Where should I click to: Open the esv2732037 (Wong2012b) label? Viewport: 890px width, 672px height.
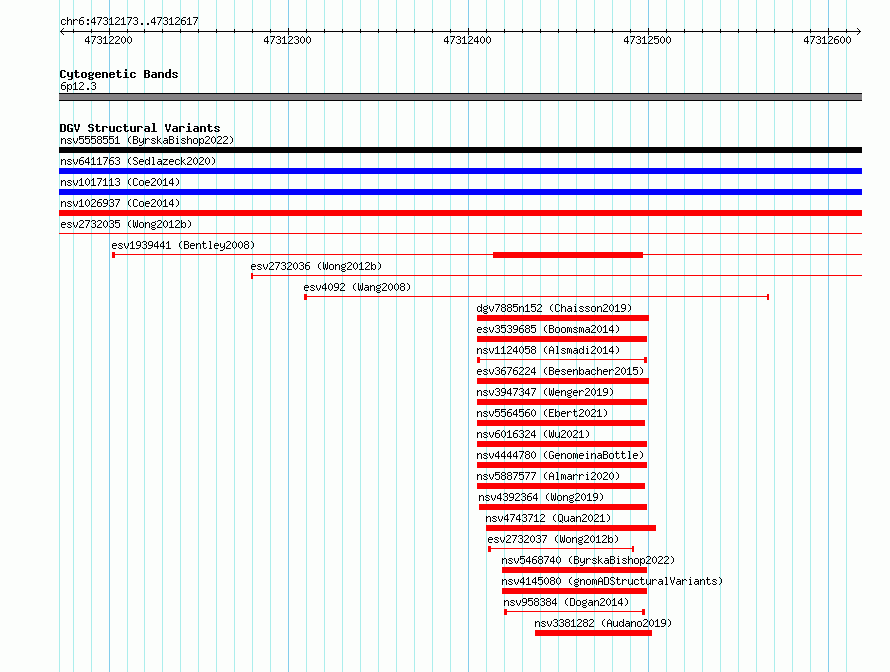click(553, 539)
